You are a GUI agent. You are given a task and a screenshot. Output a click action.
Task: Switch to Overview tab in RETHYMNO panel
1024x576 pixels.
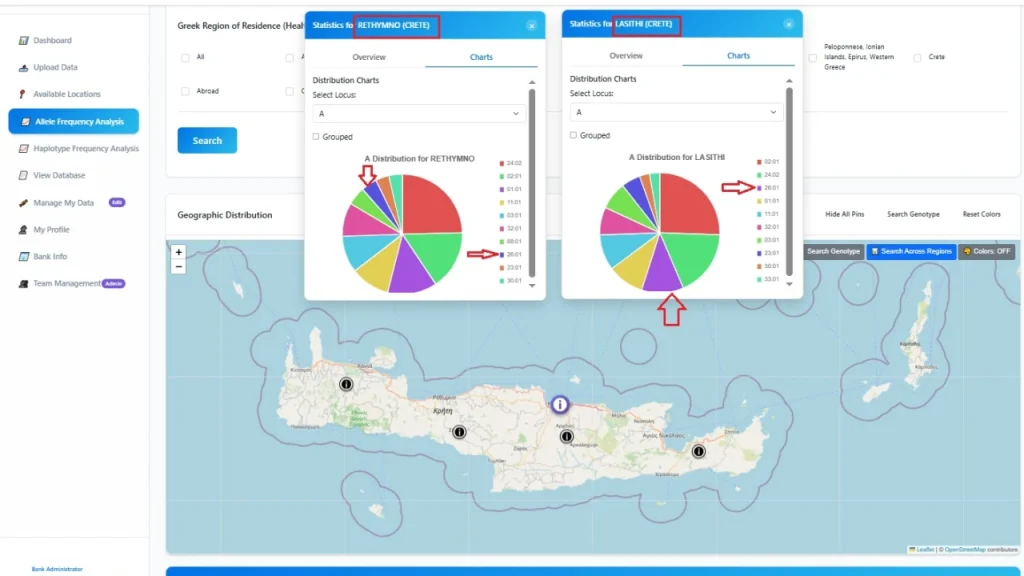369,57
